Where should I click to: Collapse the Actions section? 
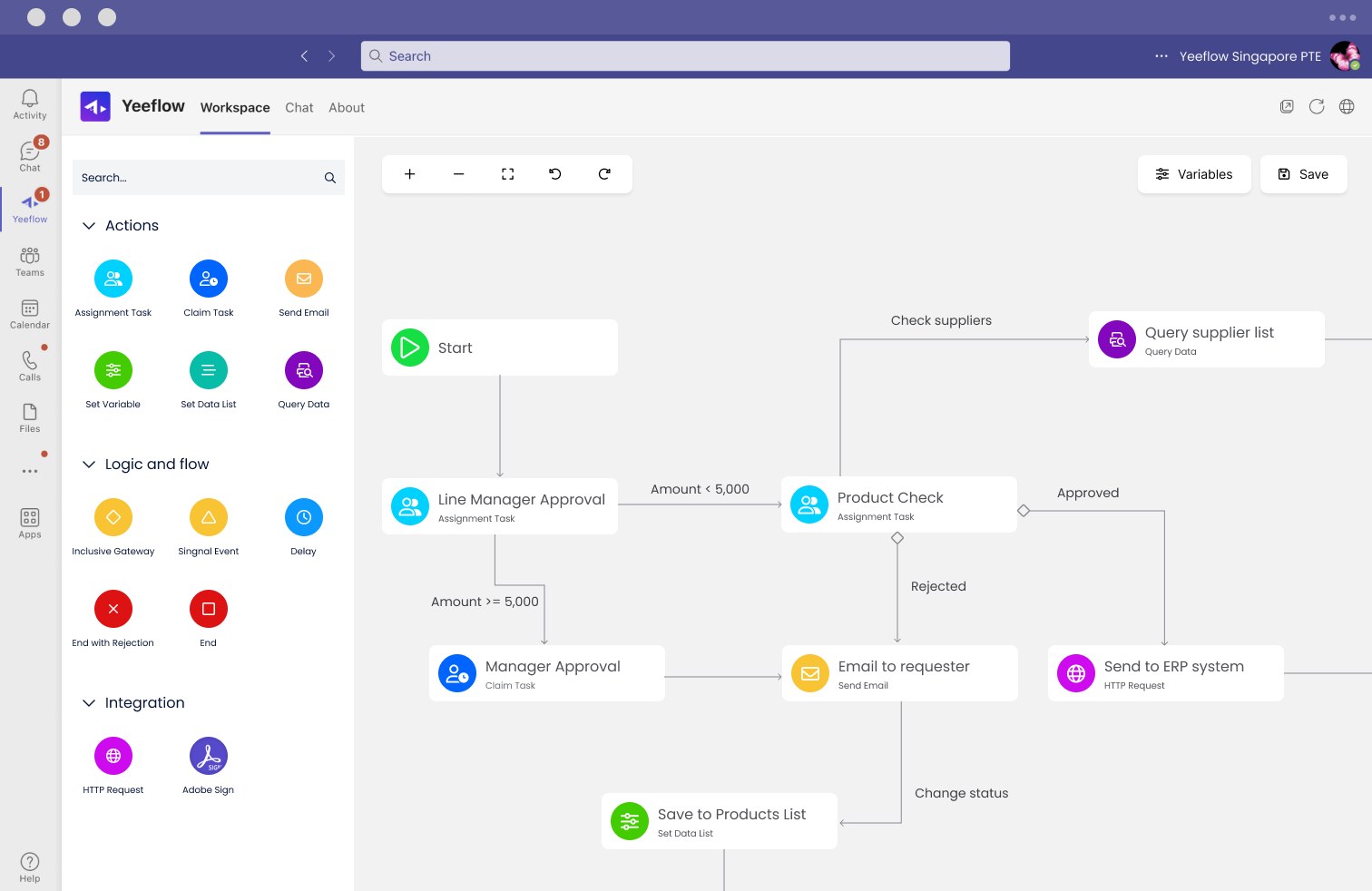89,225
